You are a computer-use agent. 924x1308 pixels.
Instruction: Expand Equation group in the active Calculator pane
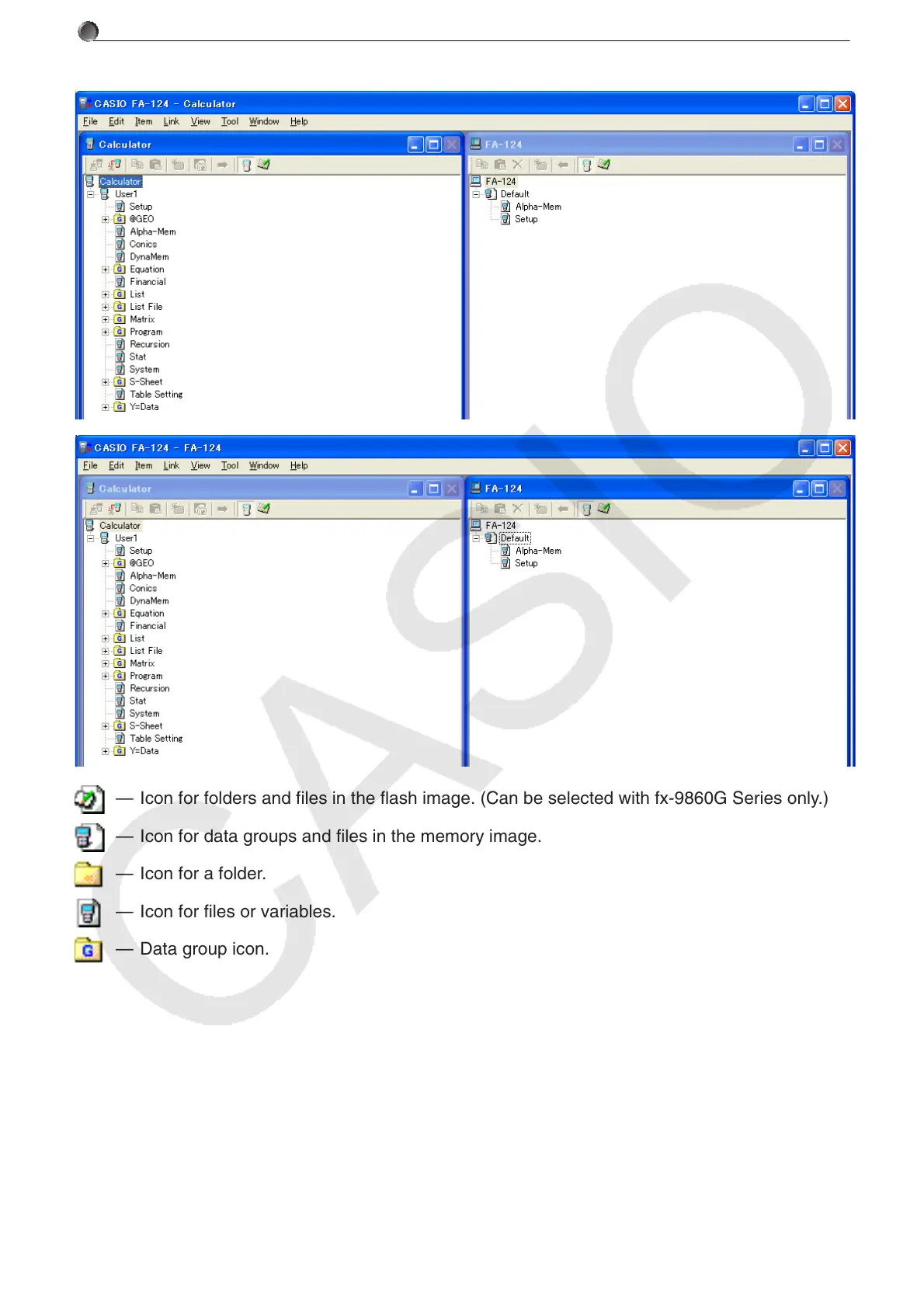coord(106,270)
